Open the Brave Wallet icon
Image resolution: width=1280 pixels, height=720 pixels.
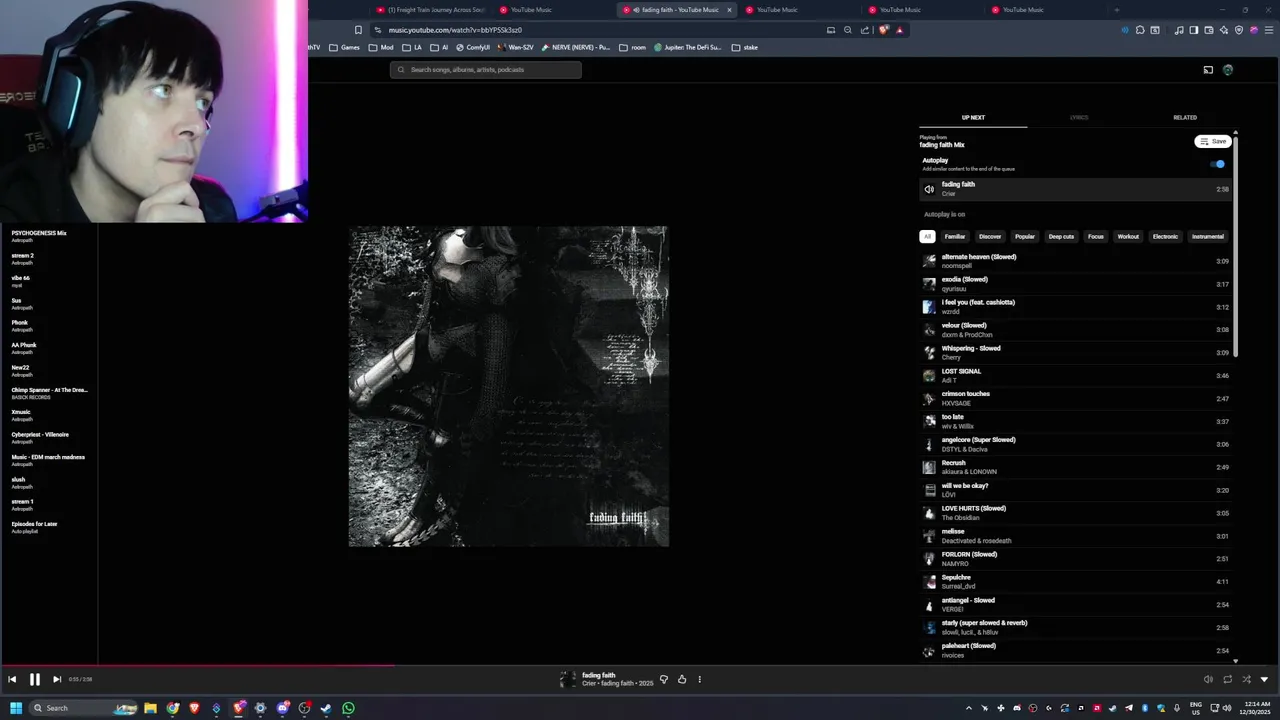(x=1209, y=30)
